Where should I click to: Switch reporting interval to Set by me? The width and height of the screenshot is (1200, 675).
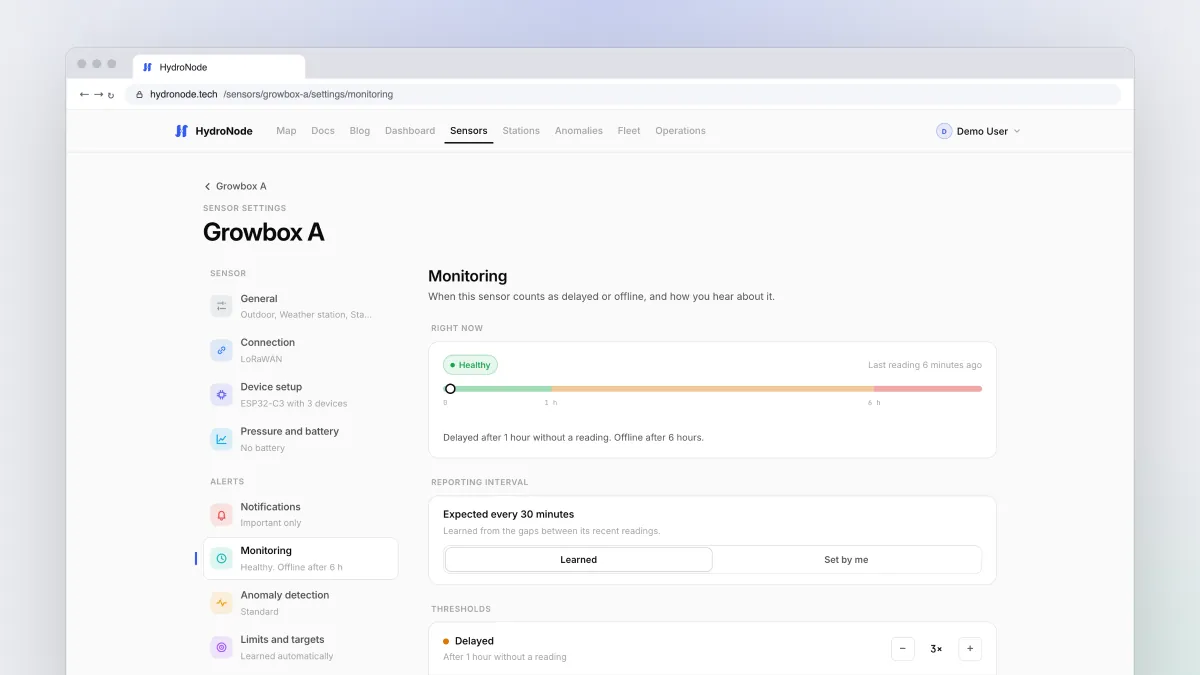tap(846, 560)
